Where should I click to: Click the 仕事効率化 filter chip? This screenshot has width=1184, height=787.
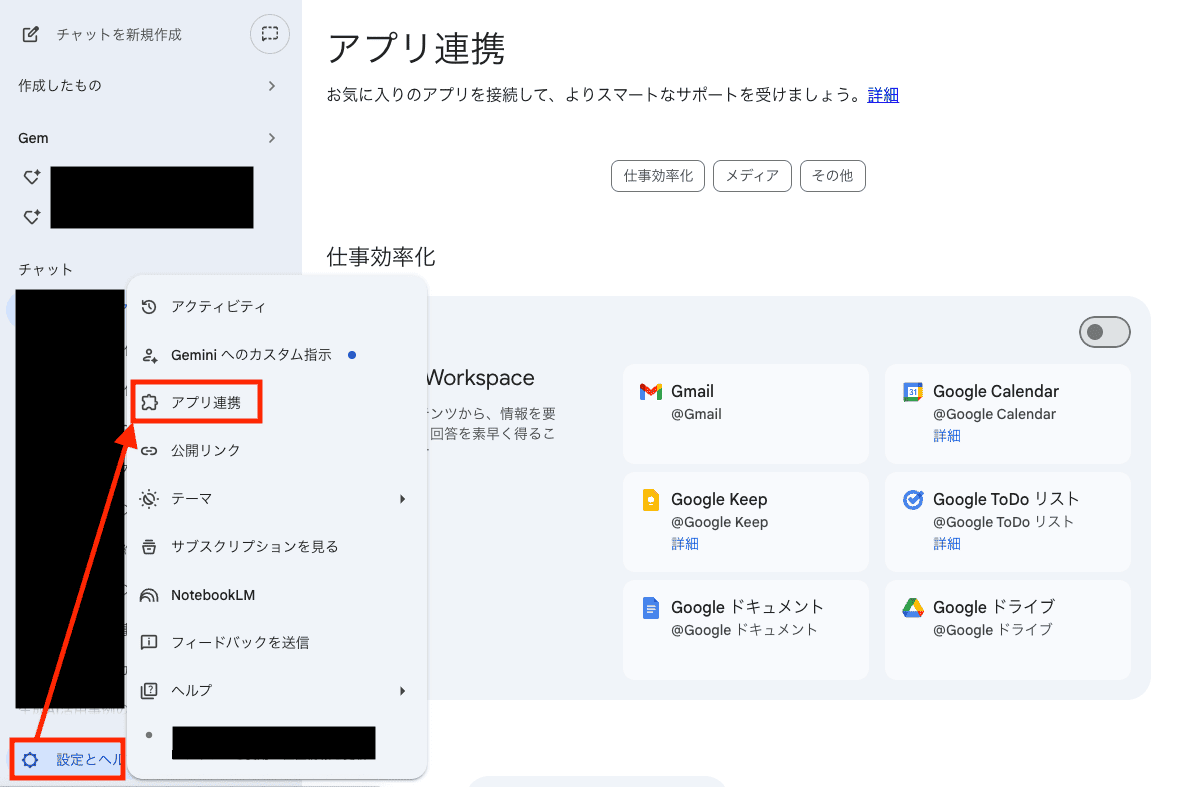tap(658, 176)
